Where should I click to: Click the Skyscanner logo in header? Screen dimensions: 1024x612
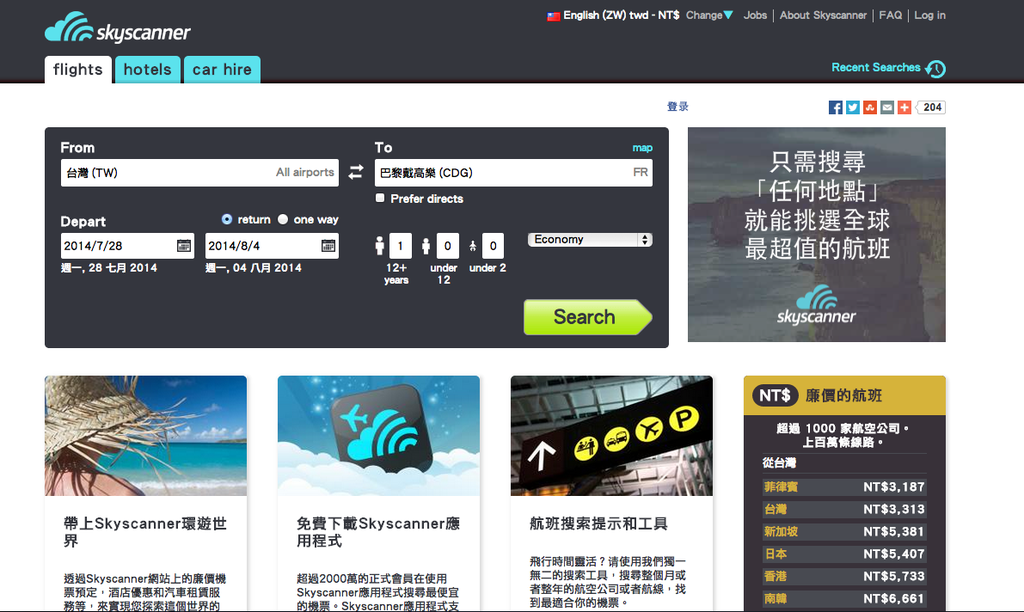[118, 28]
